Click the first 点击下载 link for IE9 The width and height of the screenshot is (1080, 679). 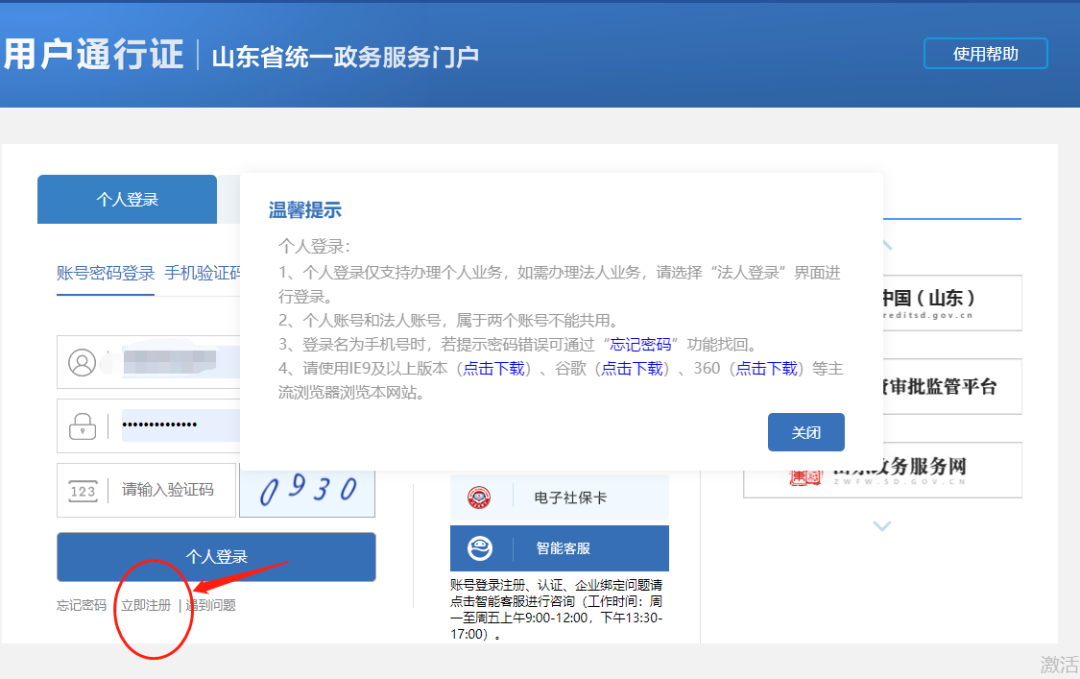pyautogui.click(x=494, y=369)
